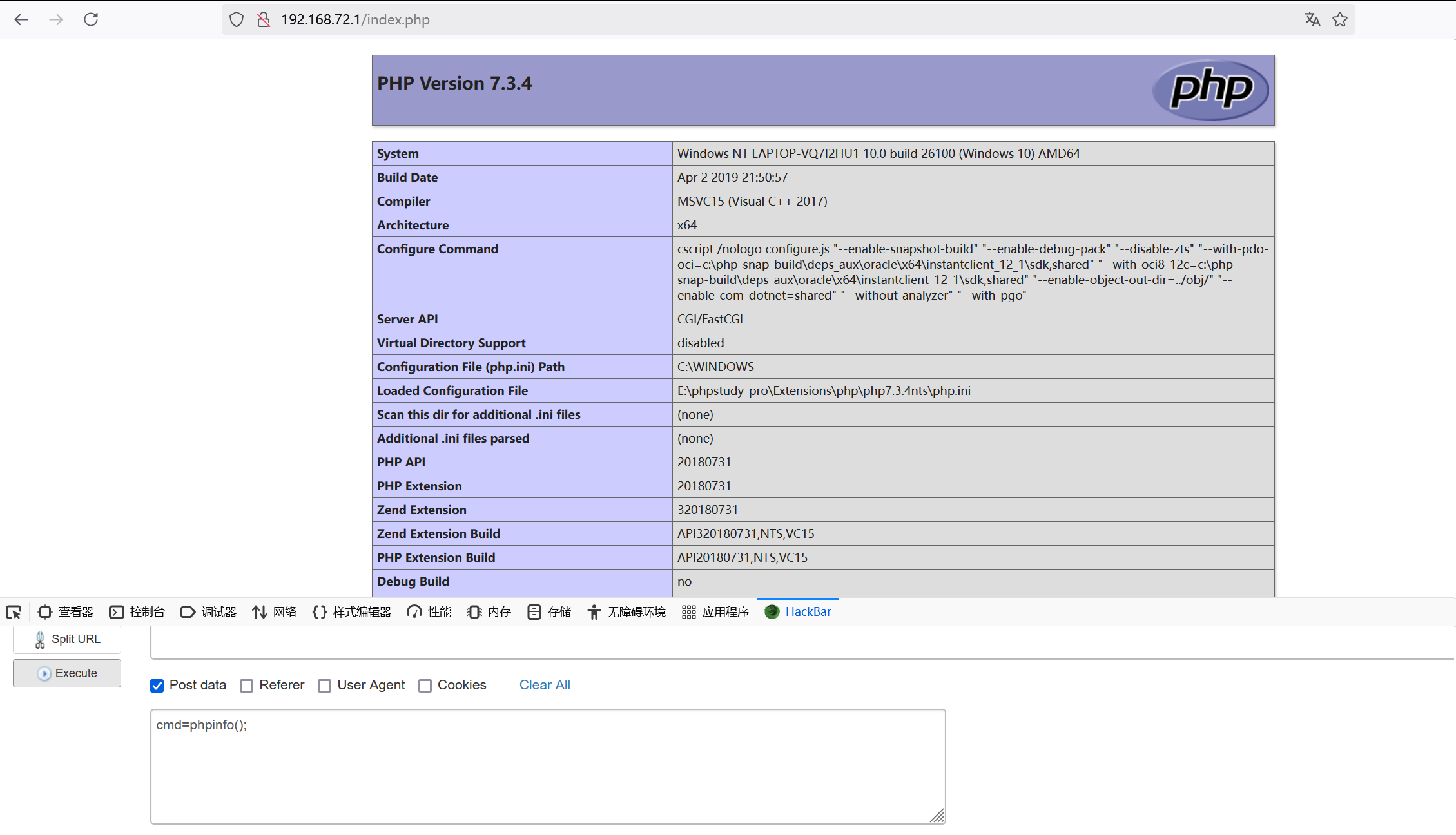The width and height of the screenshot is (1456, 835).
Task: Click the Split URL button
Action: [67, 639]
